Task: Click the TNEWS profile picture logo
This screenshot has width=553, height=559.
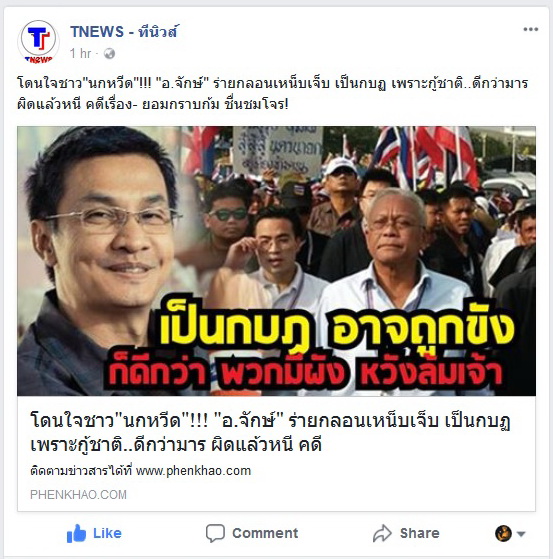Action: (x=39, y=42)
